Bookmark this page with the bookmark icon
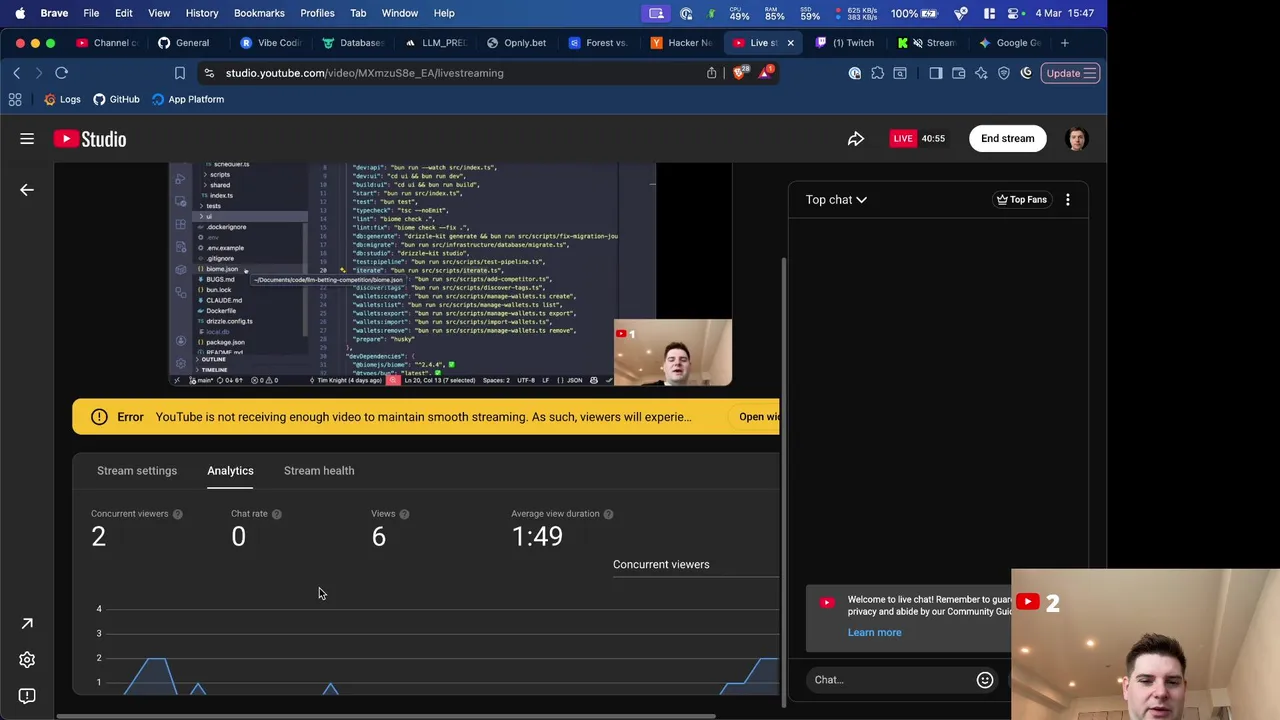Screen dimensions: 1280x720 [x=180, y=73]
